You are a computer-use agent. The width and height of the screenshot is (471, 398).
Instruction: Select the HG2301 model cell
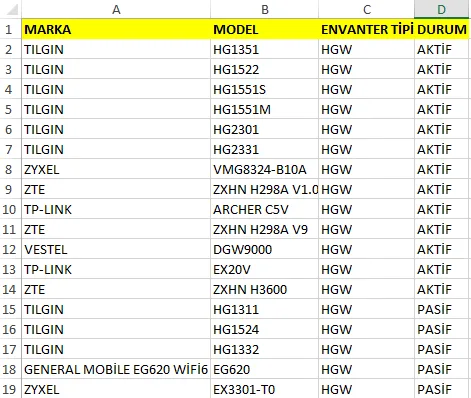pos(265,129)
